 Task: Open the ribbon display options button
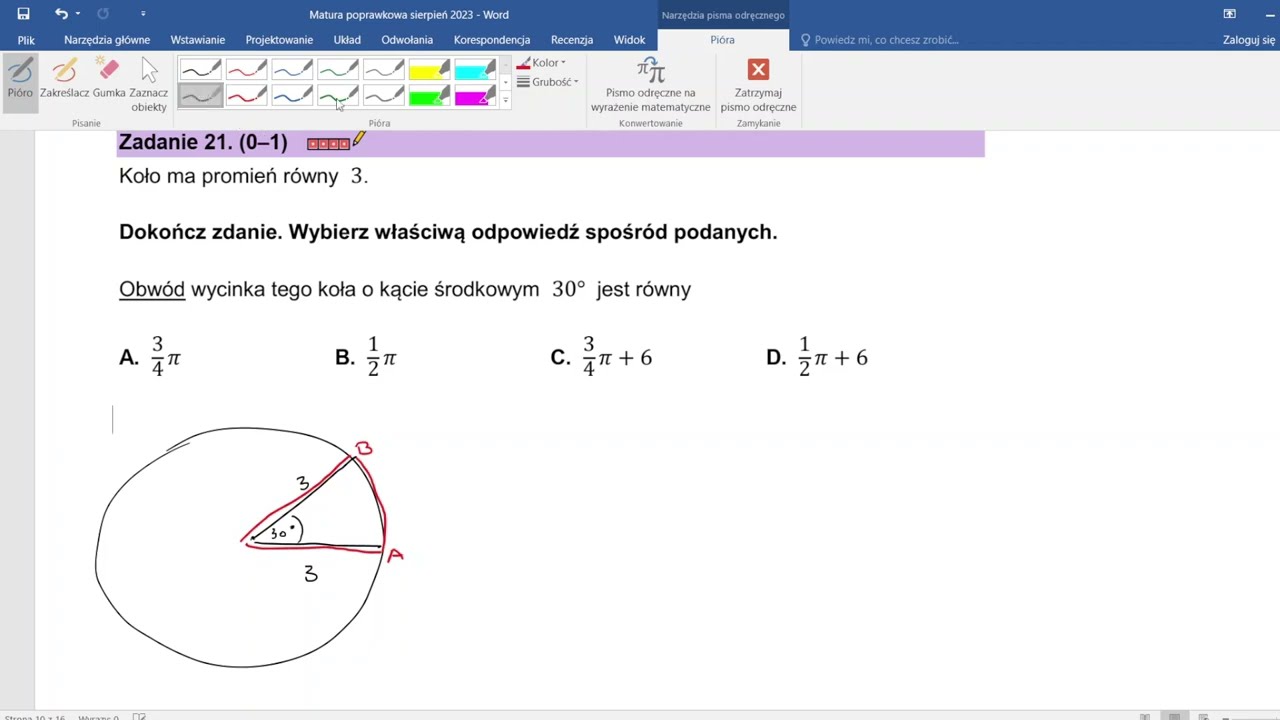pyautogui.click(x=1229, y=14)
